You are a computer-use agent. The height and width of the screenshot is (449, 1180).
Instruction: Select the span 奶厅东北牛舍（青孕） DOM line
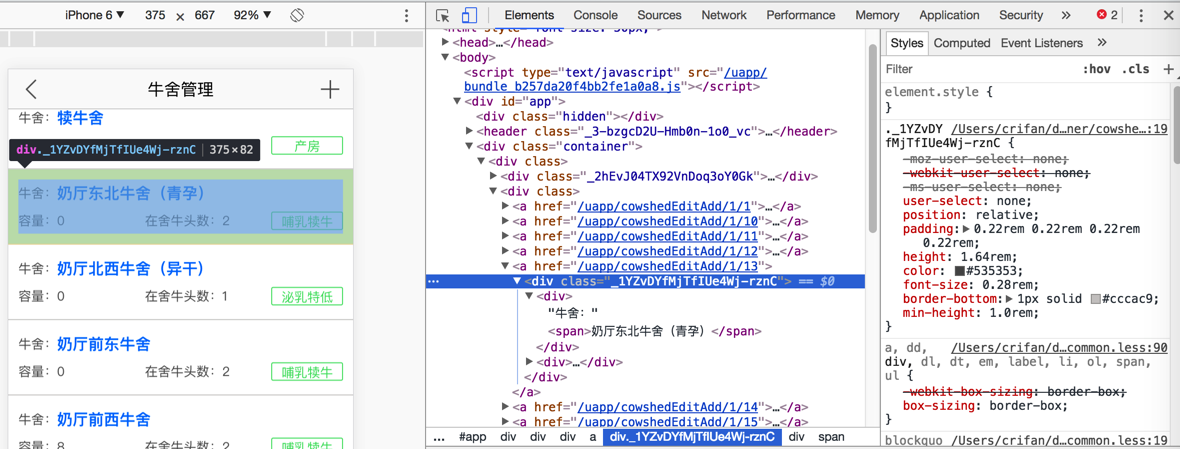pos(655,330)
